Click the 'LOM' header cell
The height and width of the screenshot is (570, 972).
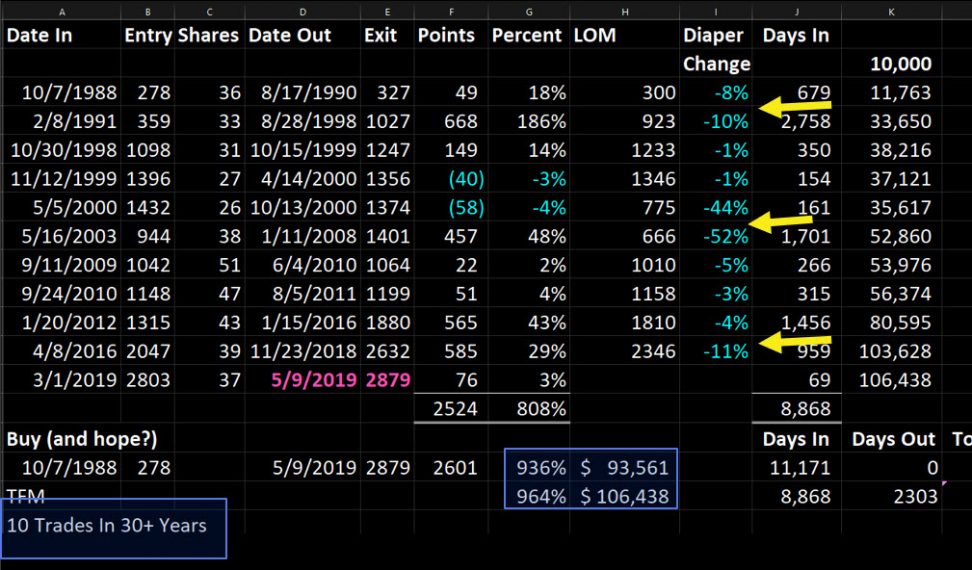click(x=624, y=35)
